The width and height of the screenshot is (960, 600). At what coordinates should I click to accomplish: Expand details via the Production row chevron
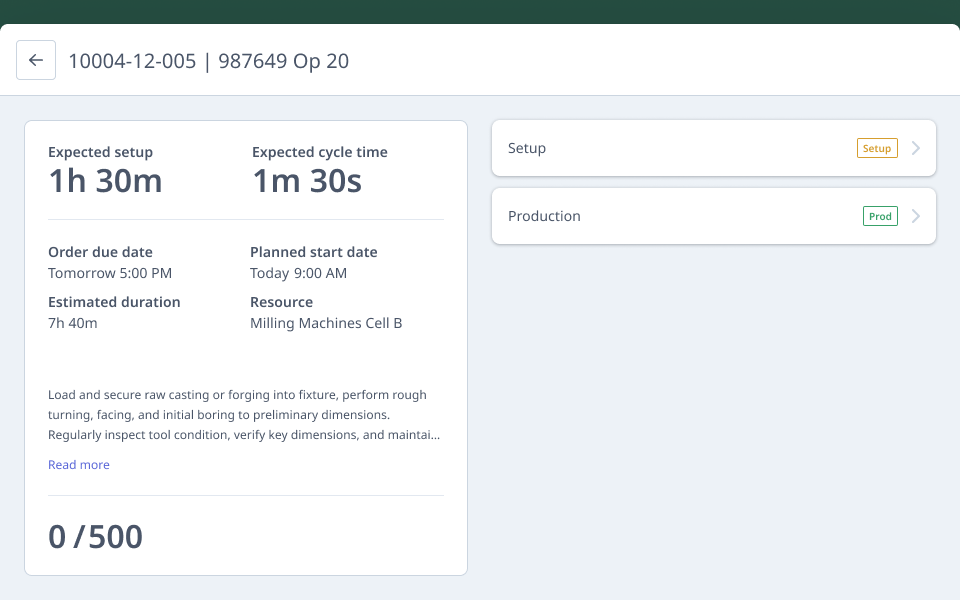tap(915, 216)
